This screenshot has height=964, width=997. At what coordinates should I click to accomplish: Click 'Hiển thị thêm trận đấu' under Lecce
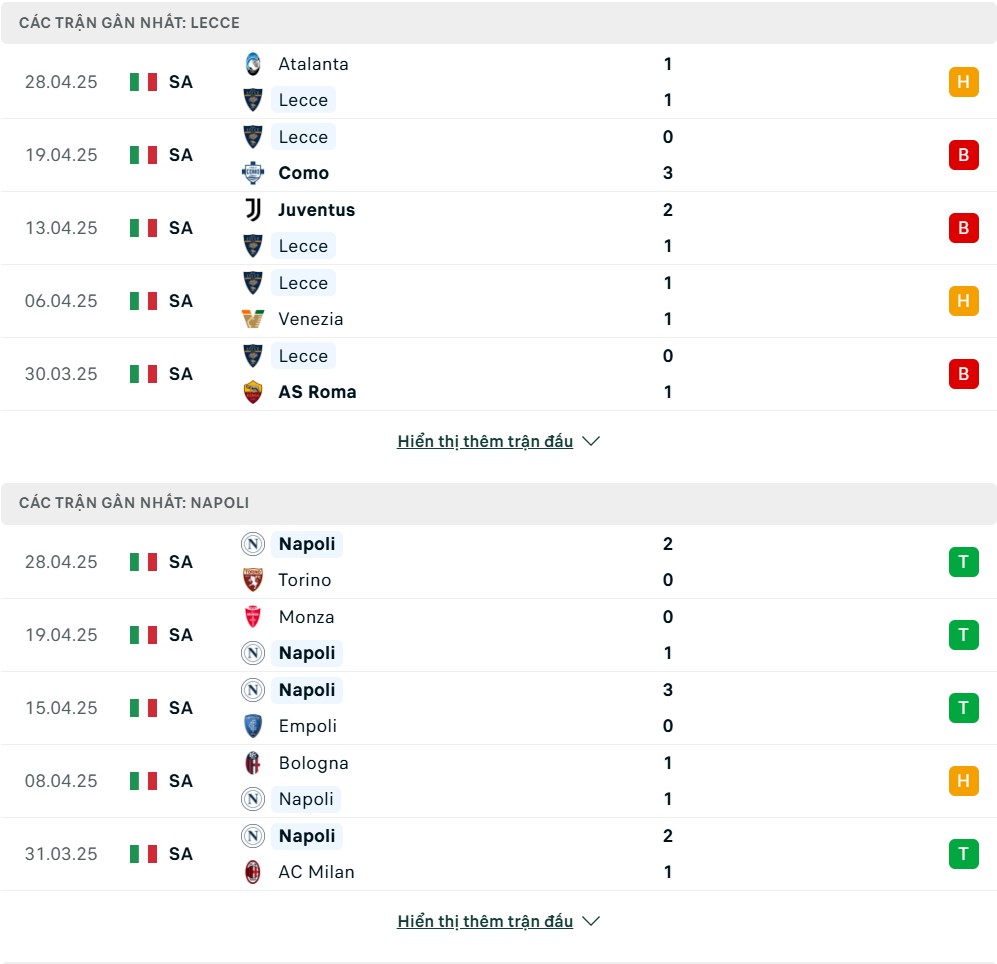coord(485,441)
